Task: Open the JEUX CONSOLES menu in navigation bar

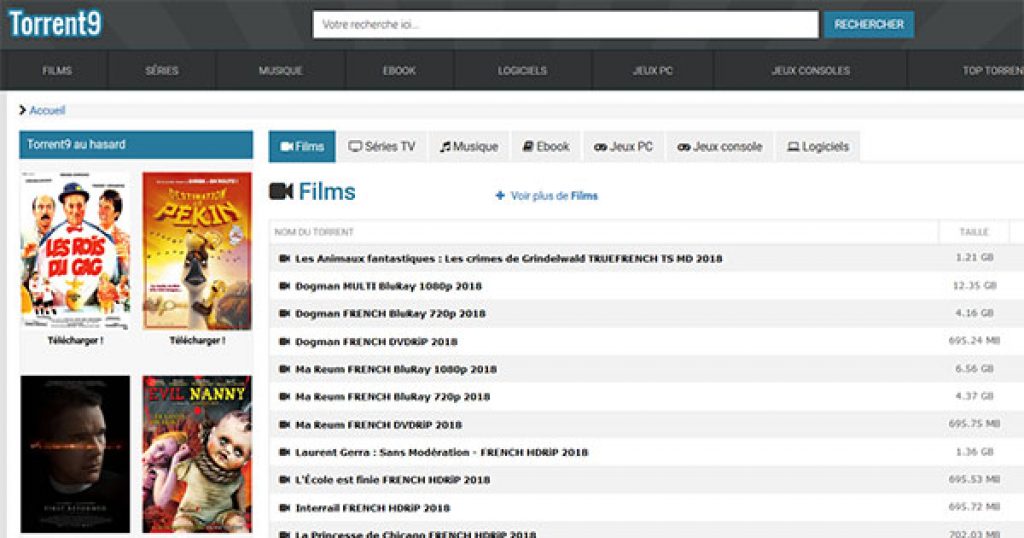Action: click(810, 71)
